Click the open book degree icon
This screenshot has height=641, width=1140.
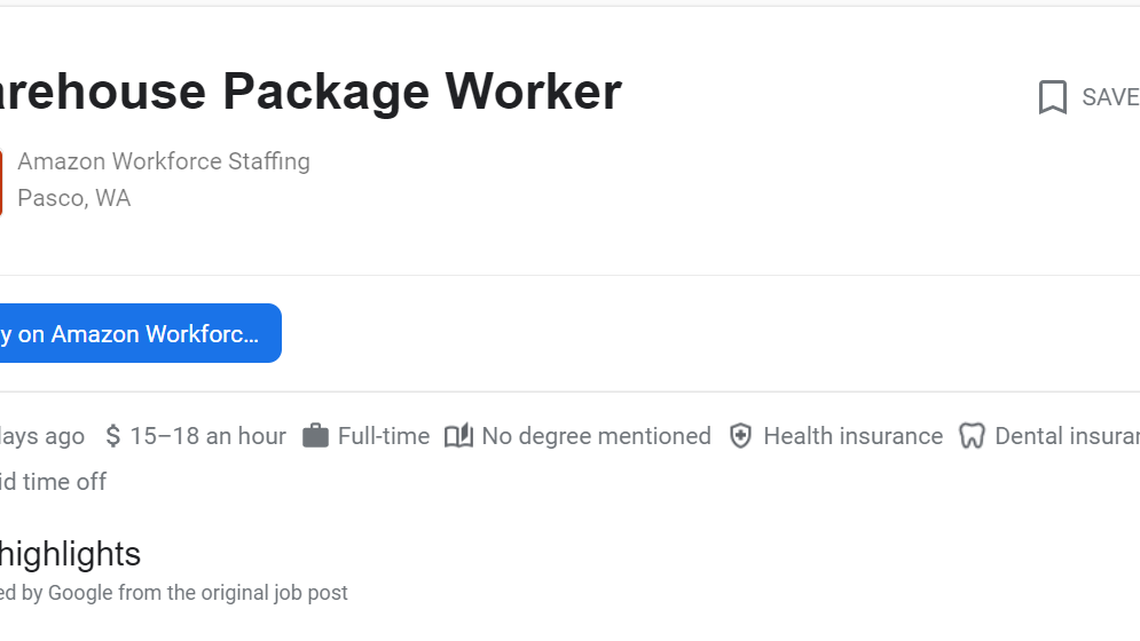(460, 435)
